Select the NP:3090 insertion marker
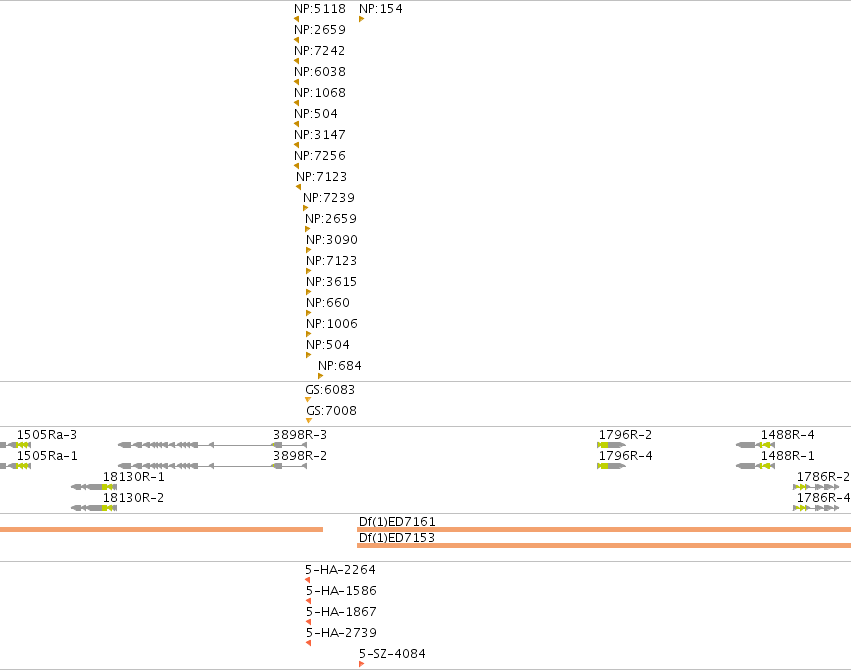Image resolution: width=851 pixels, height=670 pixels. coord(308,250)
